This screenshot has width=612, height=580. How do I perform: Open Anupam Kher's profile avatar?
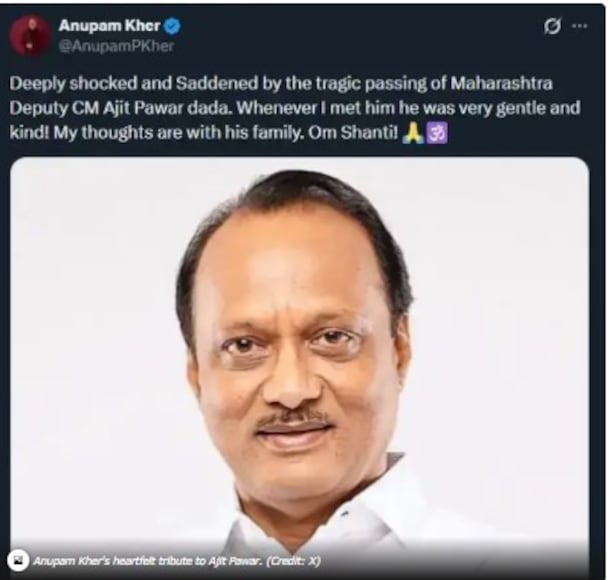(x=29, y=36)
